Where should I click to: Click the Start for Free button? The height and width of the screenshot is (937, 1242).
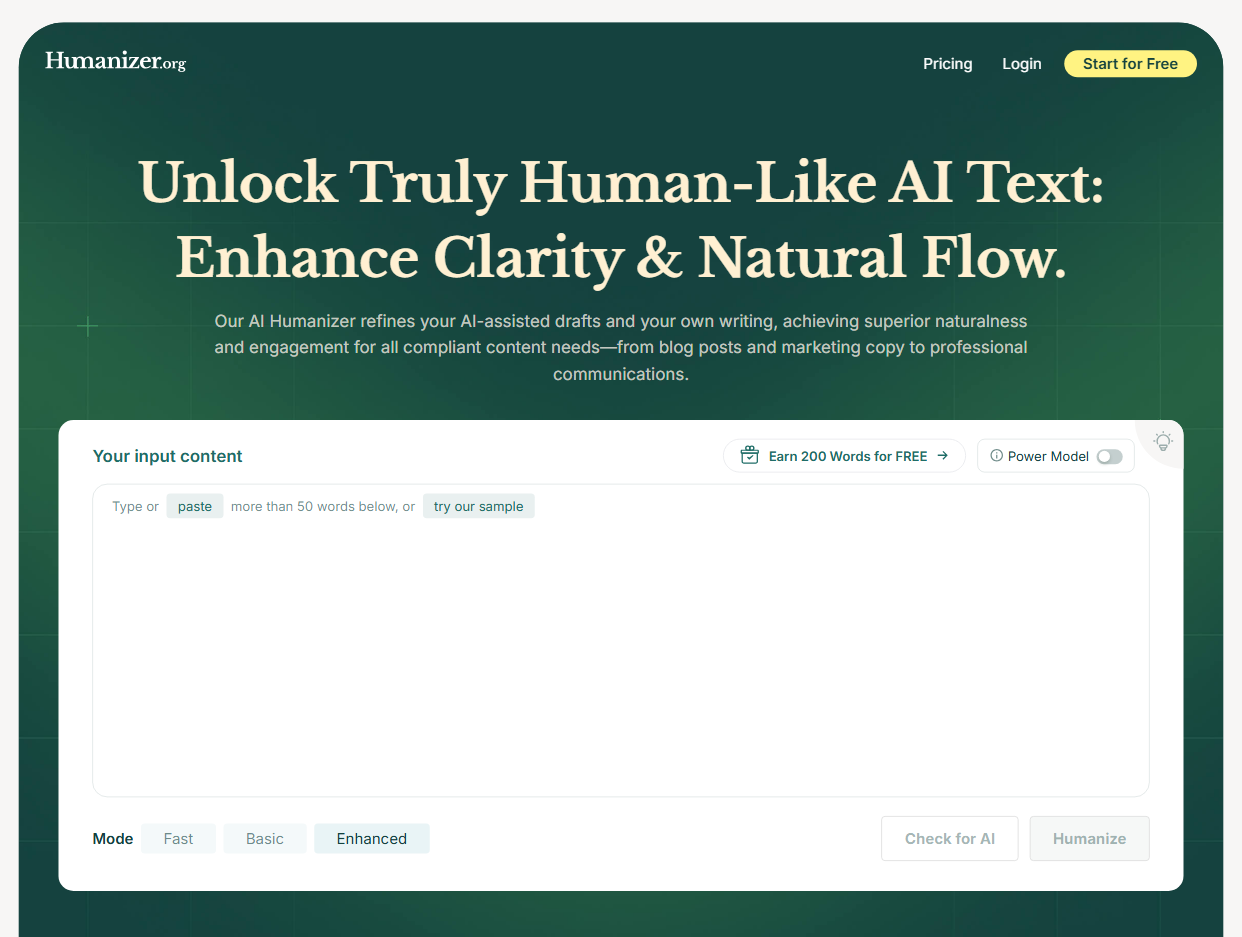pyautogui.click(x=1130, y=63)
